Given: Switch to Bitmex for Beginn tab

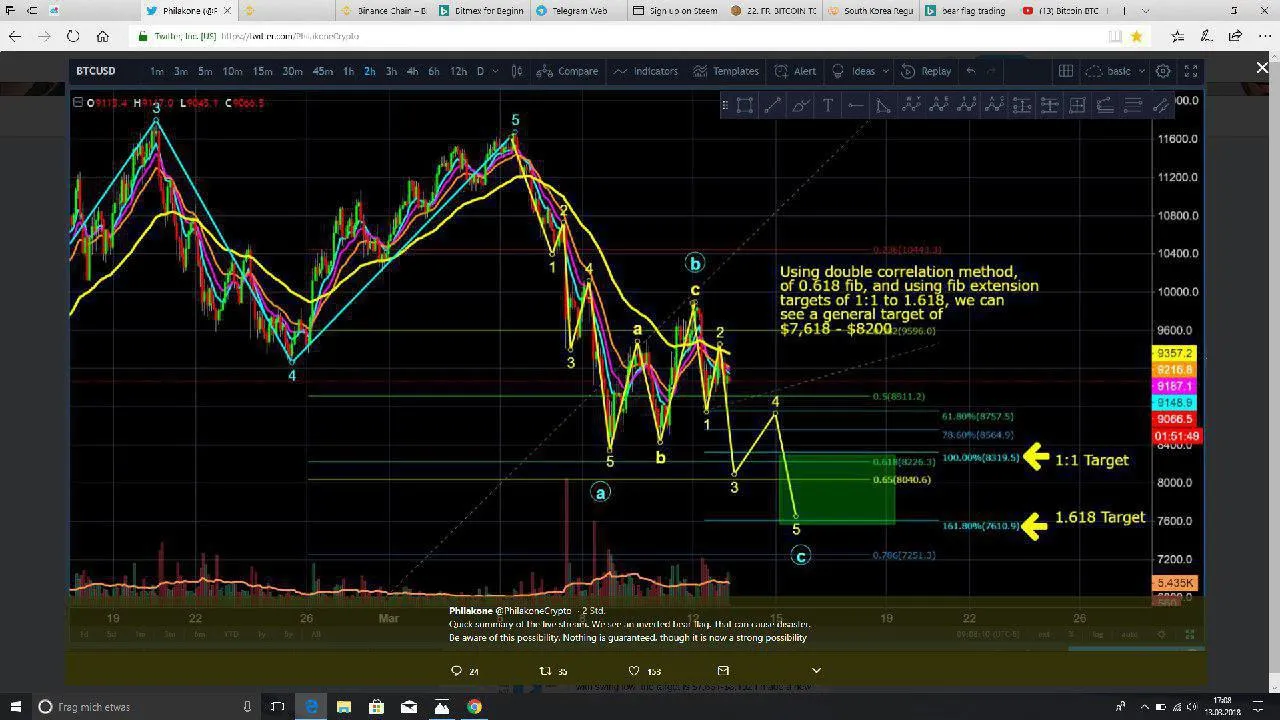Looking at the screenshot, I should [x=482, y=11].
